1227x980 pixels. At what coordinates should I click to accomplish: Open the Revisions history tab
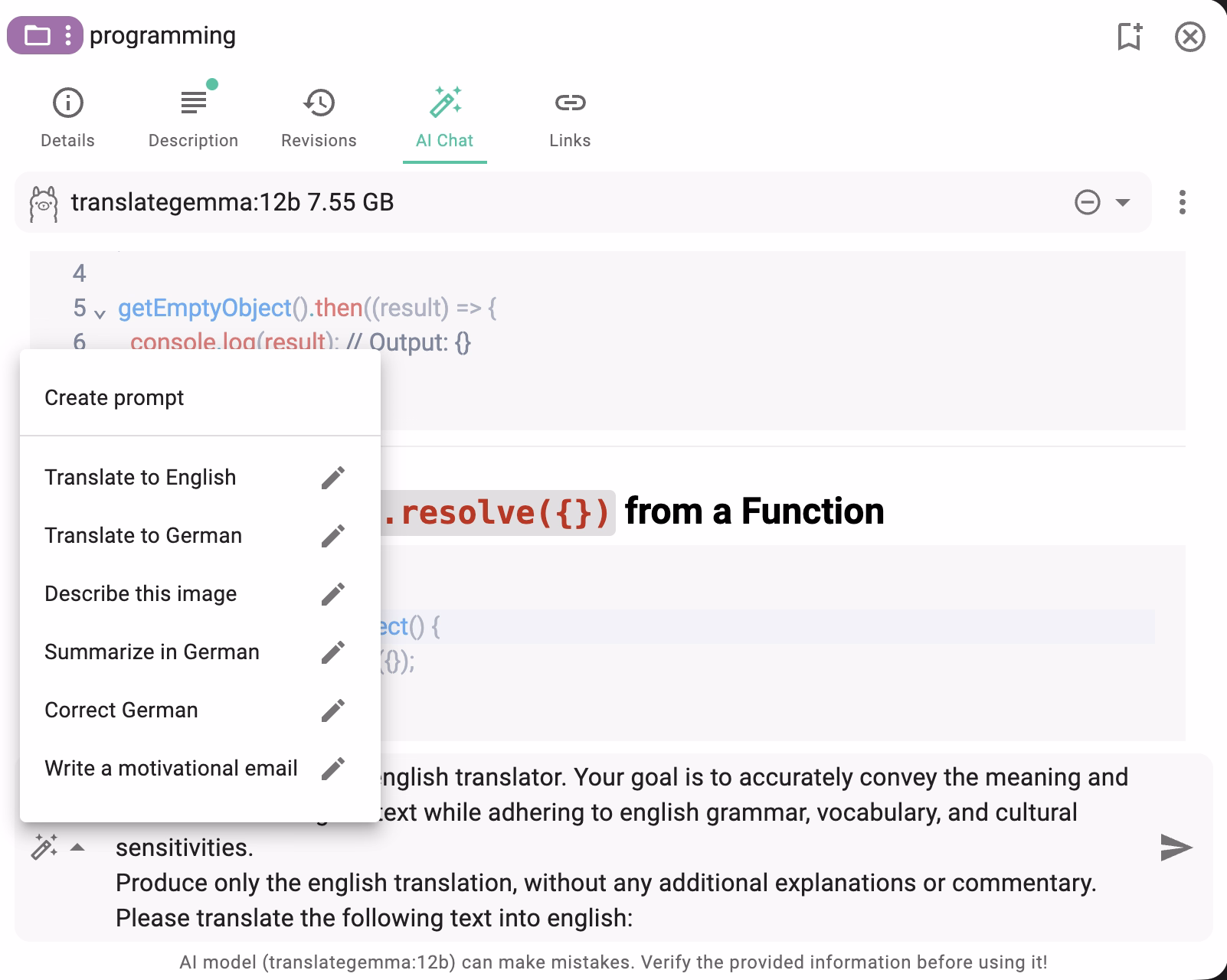pos(319,117)
